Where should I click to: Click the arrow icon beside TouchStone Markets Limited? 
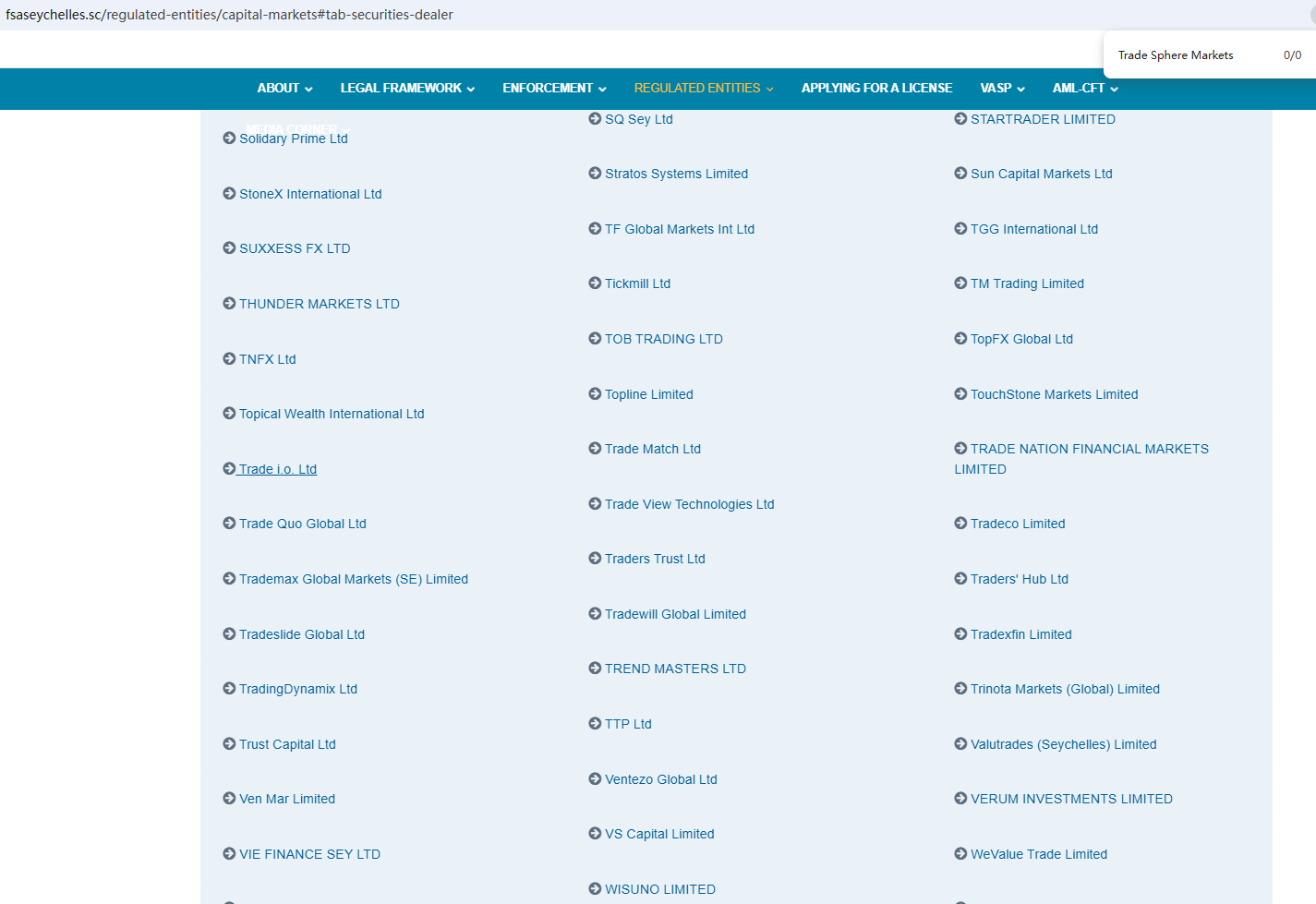point(960,393)
